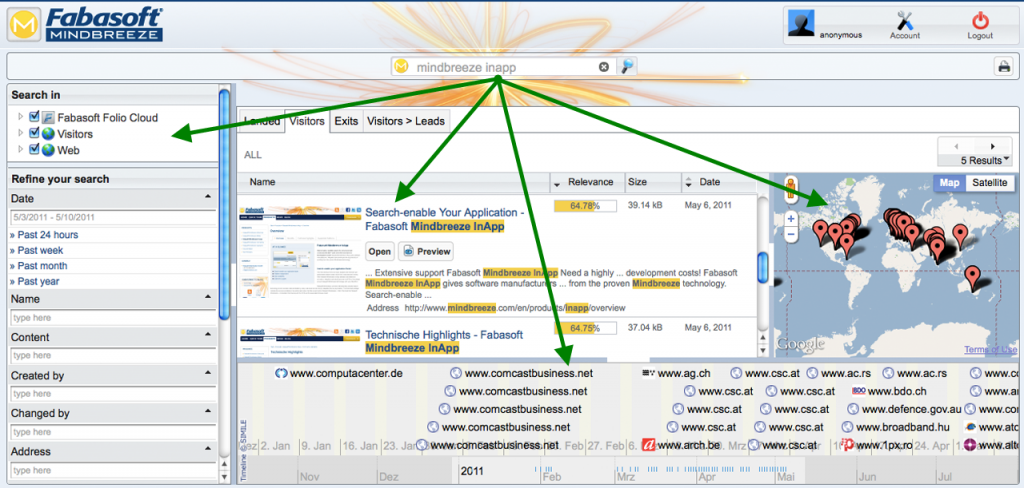Focus the Content filter input
1024x488 pixels.
(113, 355)
